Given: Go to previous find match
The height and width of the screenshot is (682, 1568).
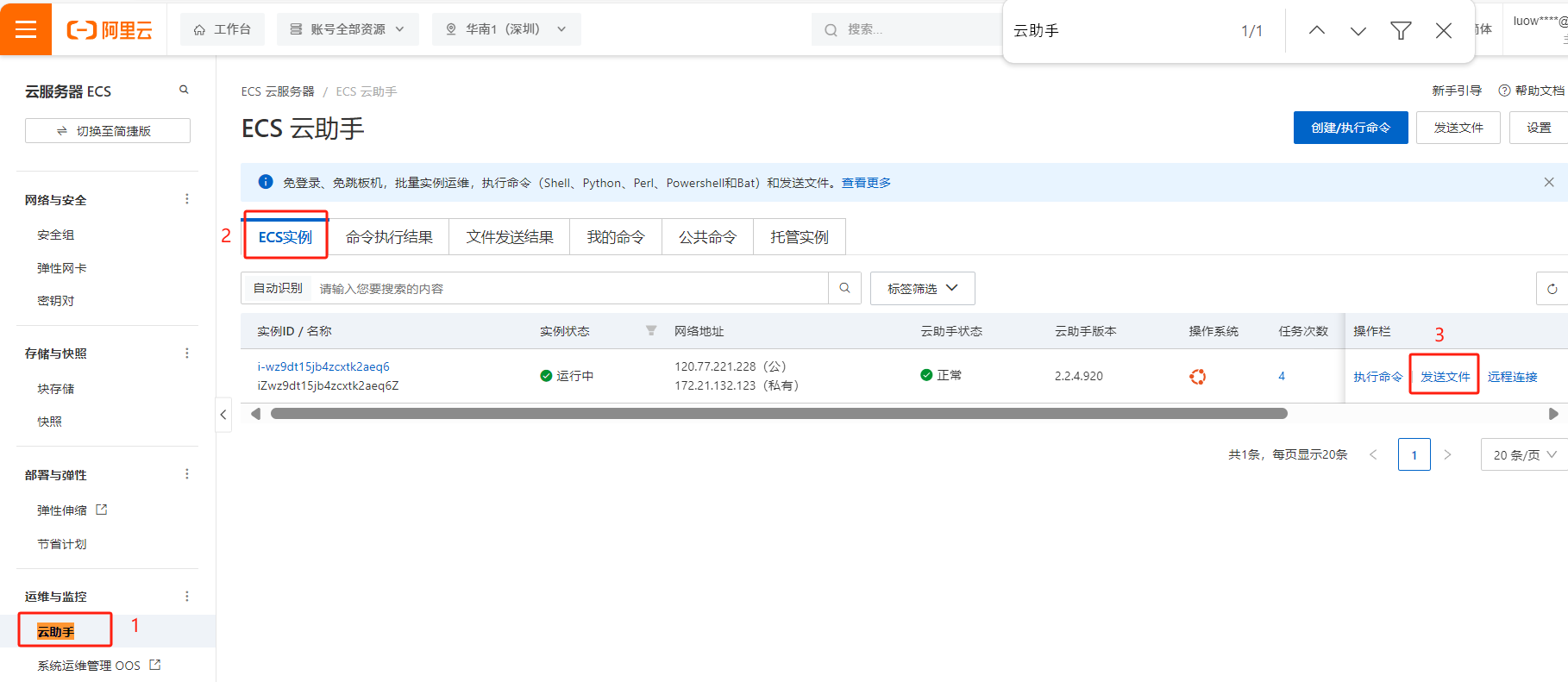Looking at the screenshot, I should (1316, 31).
